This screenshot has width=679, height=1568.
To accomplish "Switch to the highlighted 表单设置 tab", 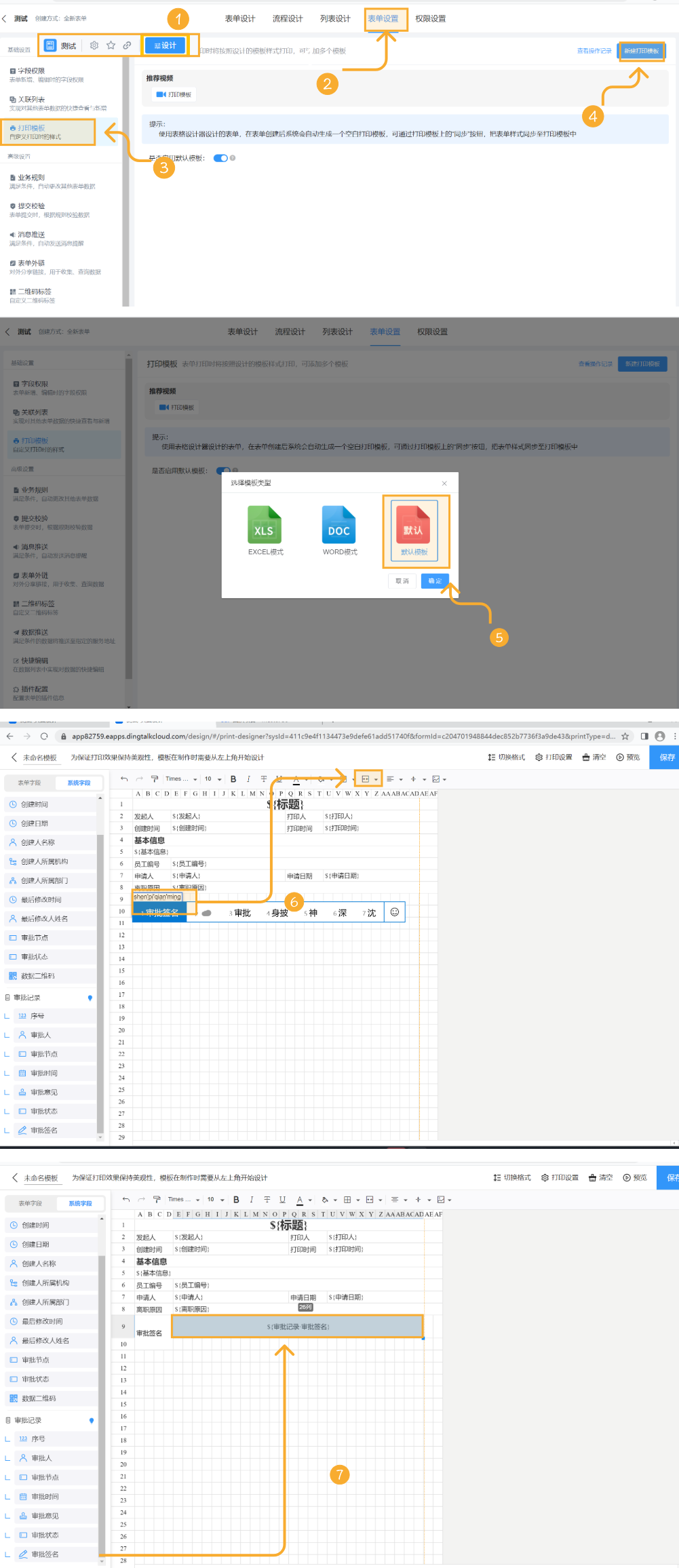I will [383, 19].
